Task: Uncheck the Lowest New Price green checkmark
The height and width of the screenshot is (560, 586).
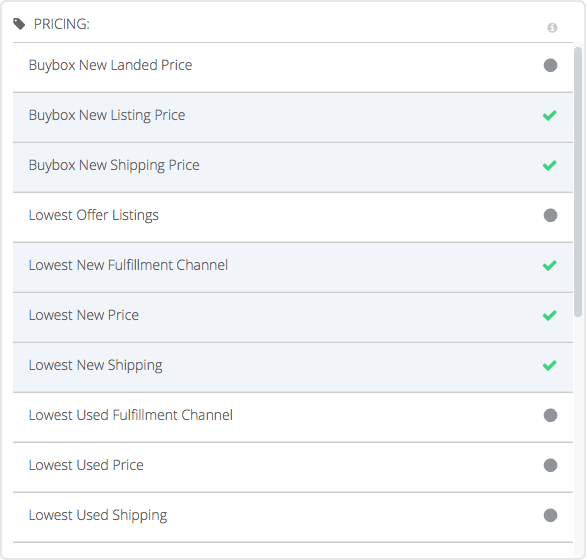Action: (x=549, y=316)
